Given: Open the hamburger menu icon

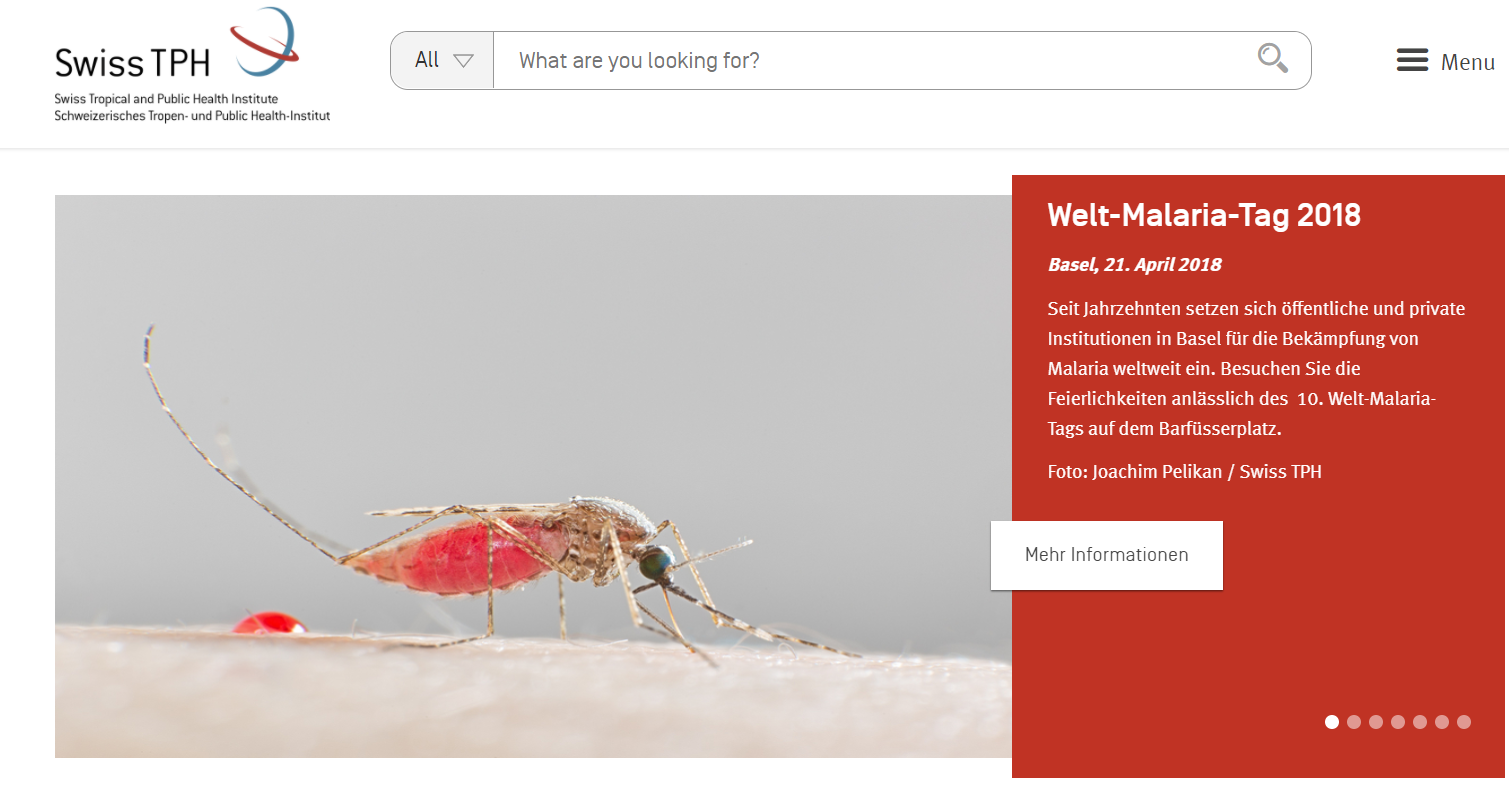Looking at the screenshot, I should pos(1412,61).
